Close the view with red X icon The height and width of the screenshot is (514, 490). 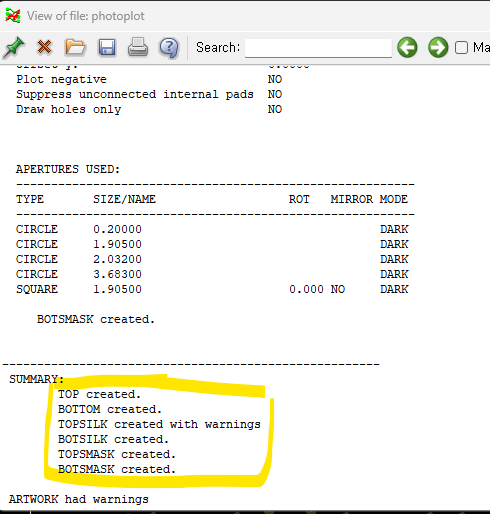click(x=44, y=47)
